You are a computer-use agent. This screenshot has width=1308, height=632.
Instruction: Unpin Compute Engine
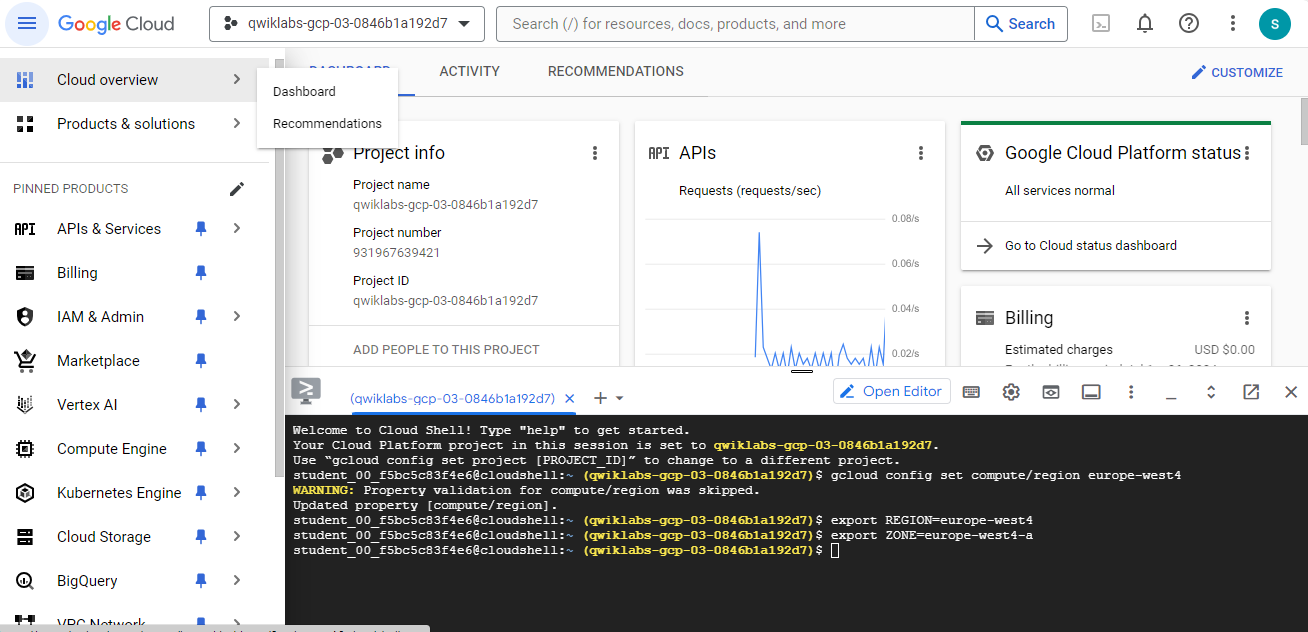click(201, 449)
